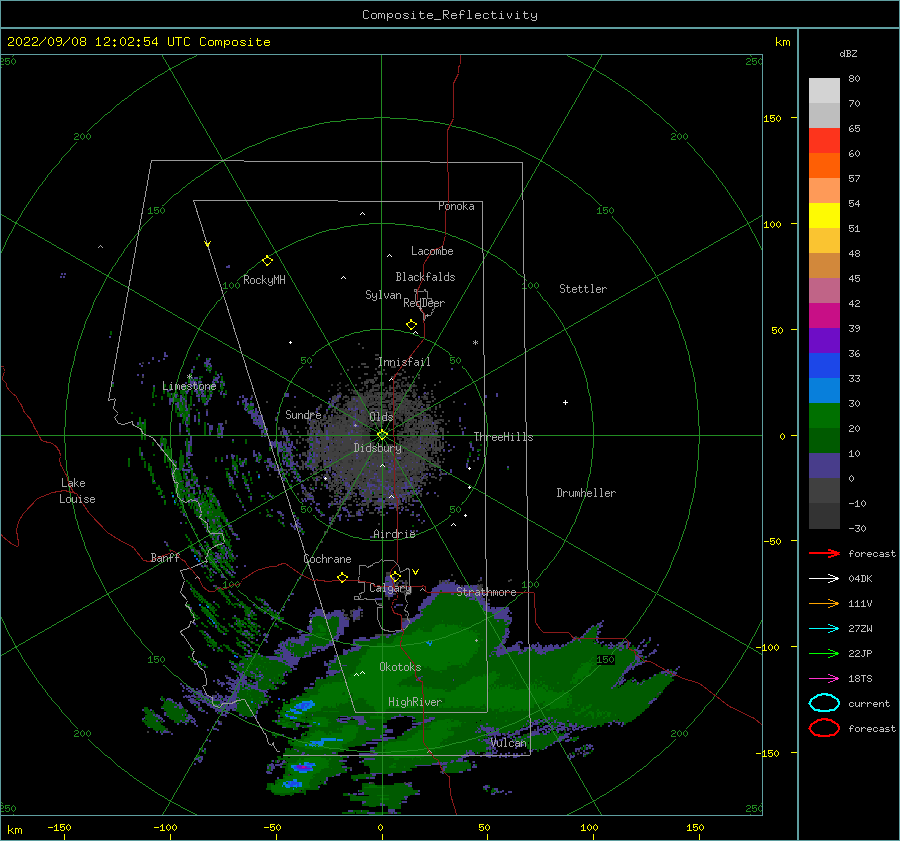Click the green 22JP arrow legend icon

coord(824,653)
